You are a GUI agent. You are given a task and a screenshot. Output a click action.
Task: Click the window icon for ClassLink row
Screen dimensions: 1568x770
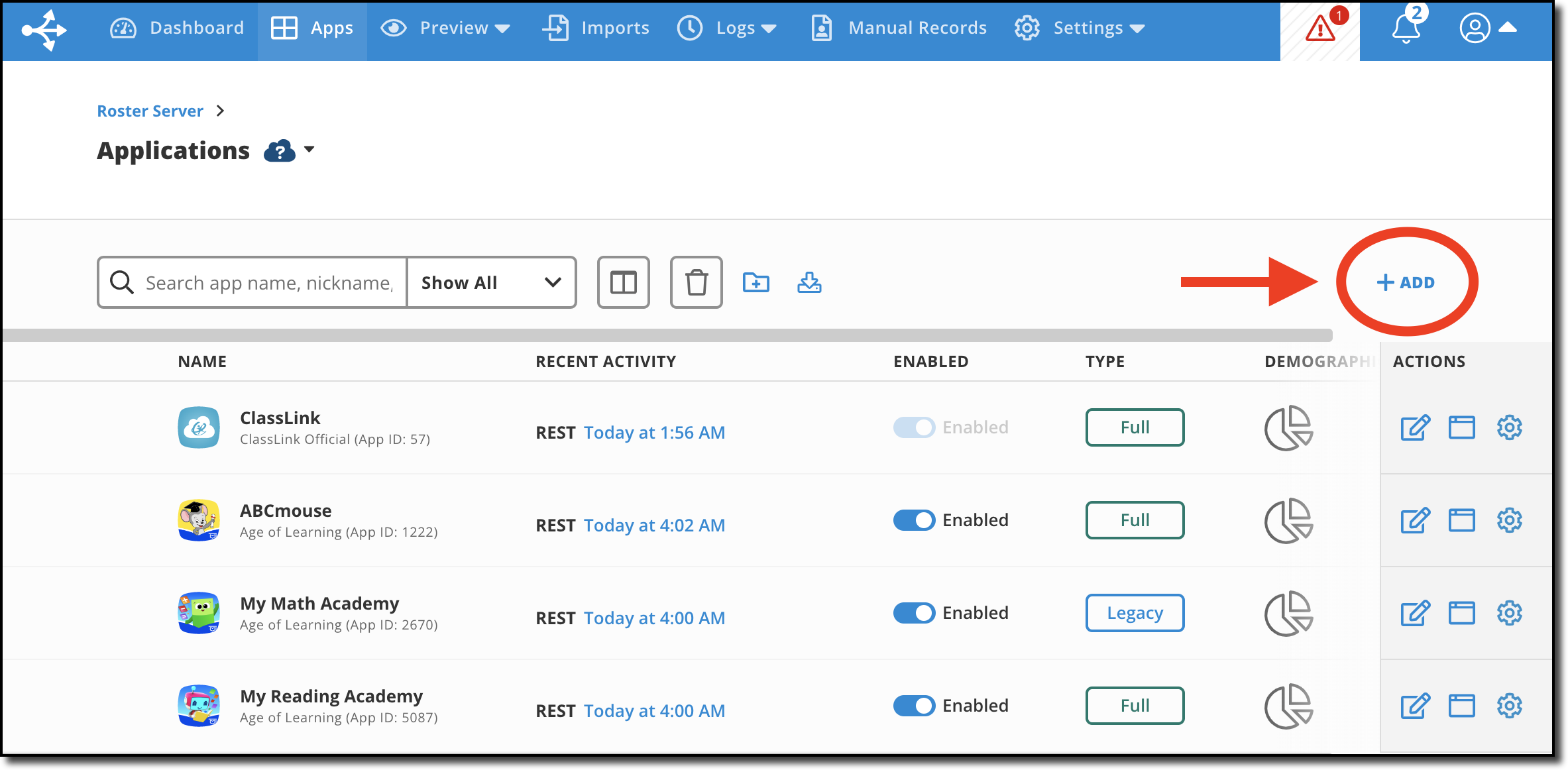click(x=1461, y=427)
